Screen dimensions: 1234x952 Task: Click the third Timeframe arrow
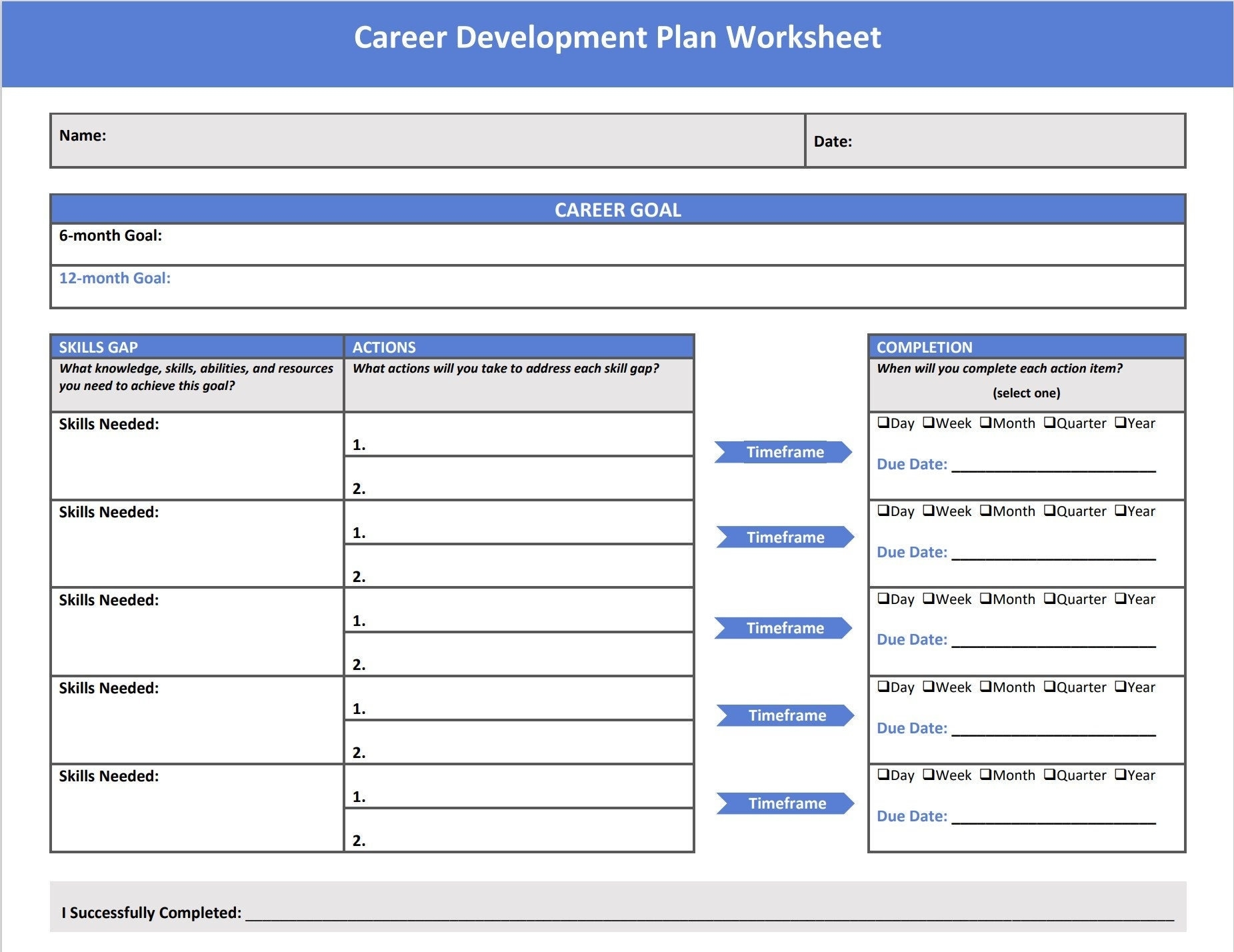[x=784, y=628]
